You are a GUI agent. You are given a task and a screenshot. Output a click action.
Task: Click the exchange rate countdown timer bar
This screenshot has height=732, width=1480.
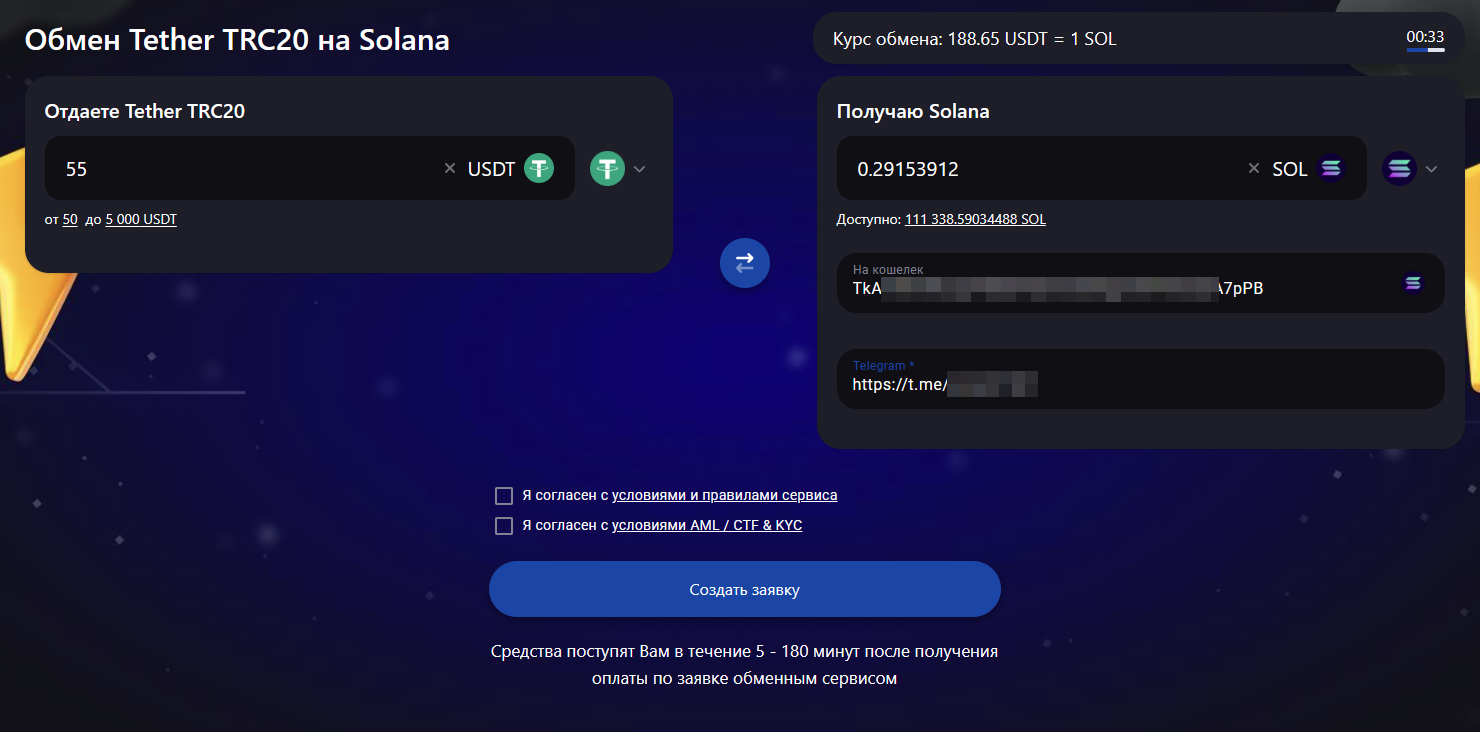point(1425,49)
